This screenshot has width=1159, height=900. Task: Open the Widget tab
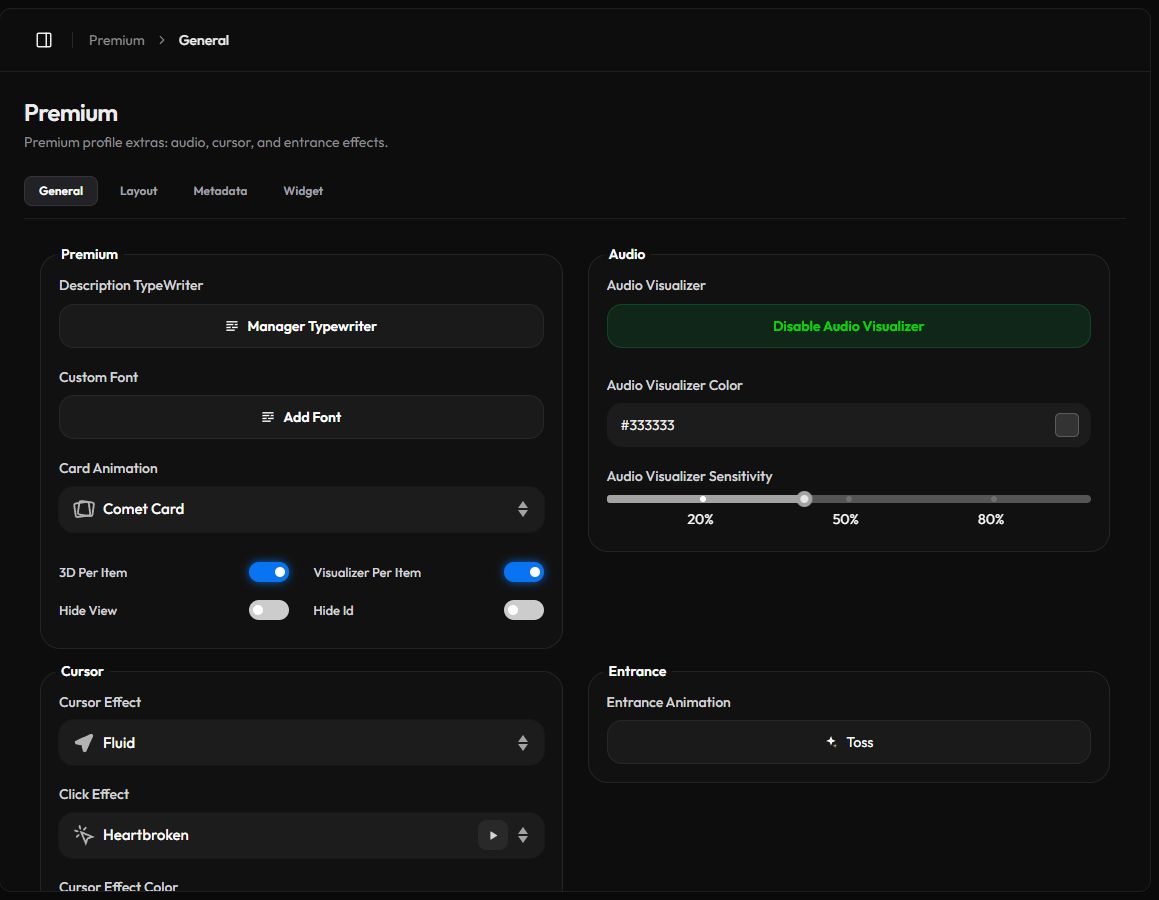coord(303,191)
